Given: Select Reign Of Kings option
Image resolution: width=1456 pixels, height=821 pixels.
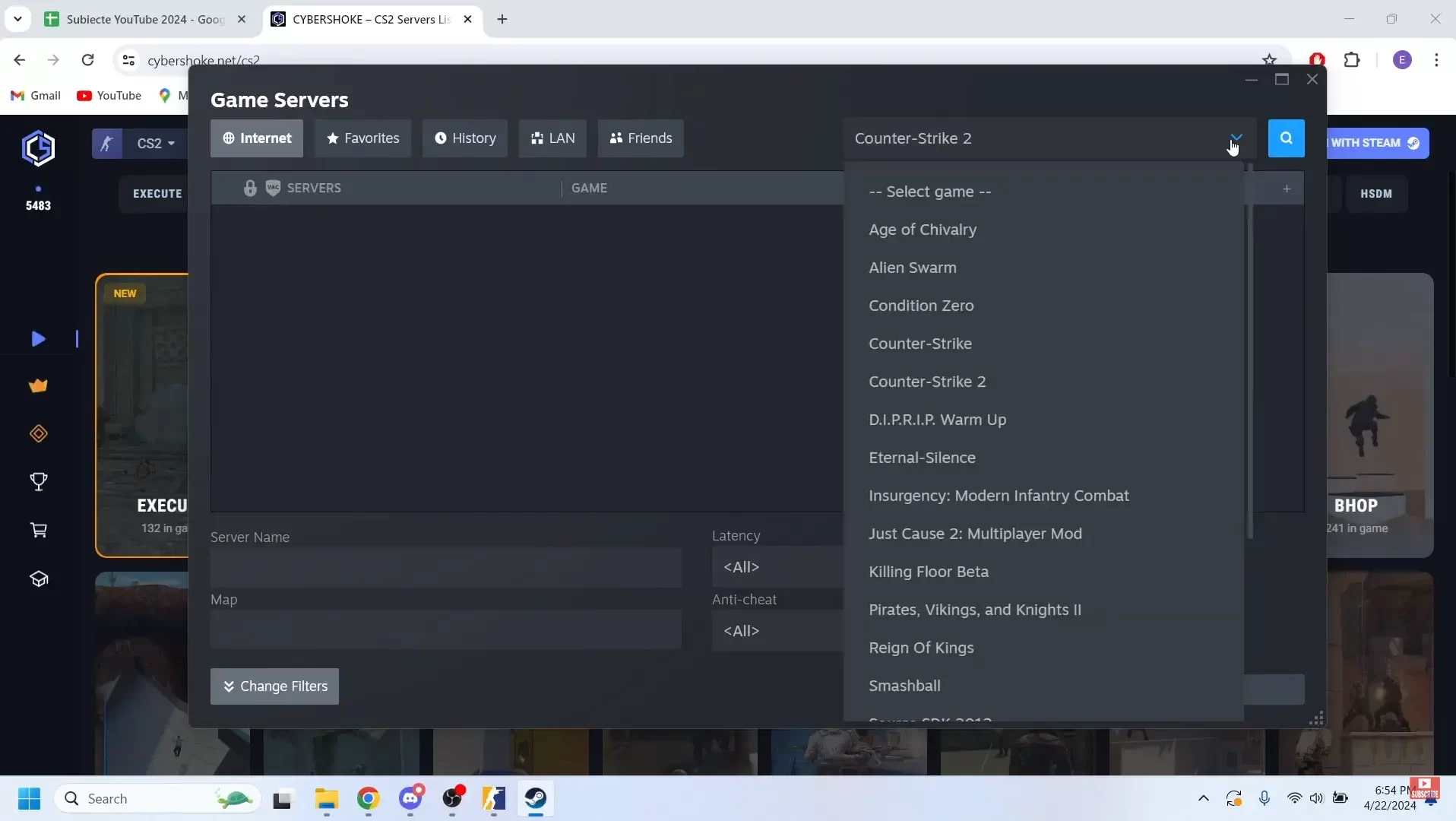Looking at the screenshot, I should [x=1043, y=648].
